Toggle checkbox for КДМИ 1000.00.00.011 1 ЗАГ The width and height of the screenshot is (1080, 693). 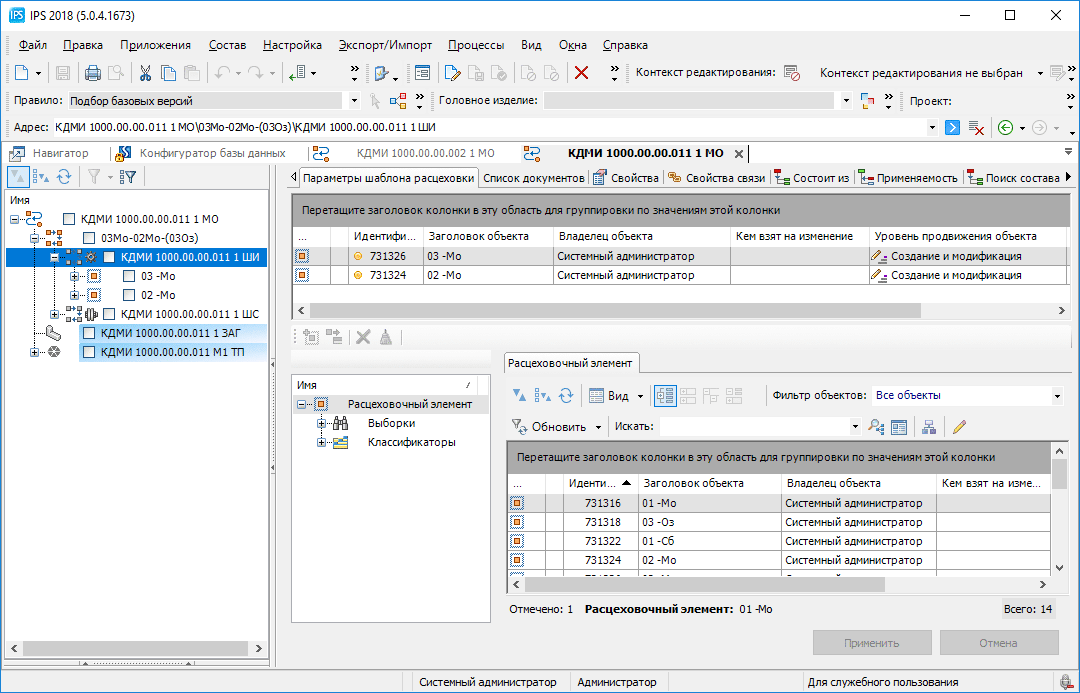pyautogui.click(x=89, y=333)
